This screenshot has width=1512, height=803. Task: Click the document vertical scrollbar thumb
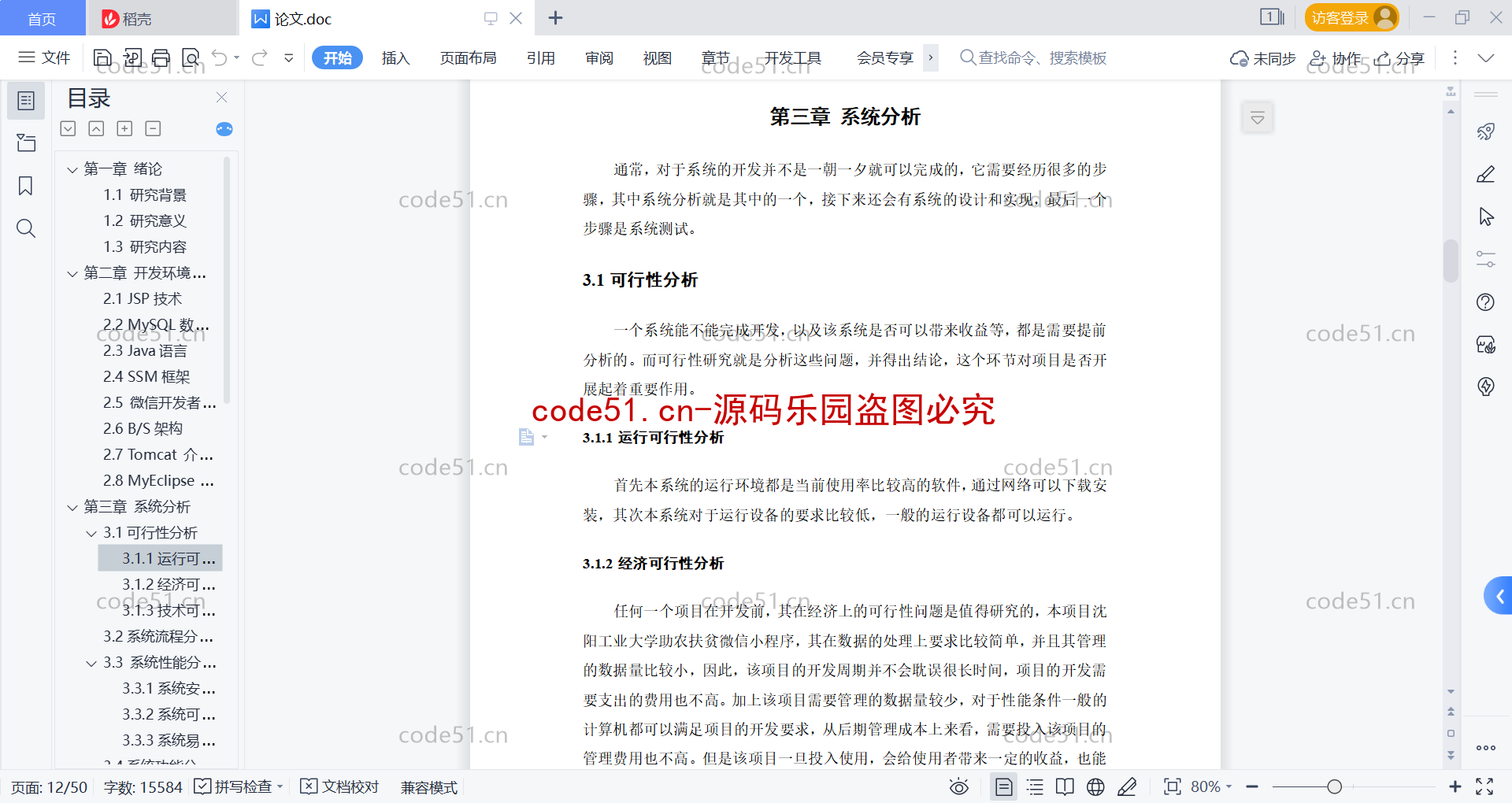1451,260
